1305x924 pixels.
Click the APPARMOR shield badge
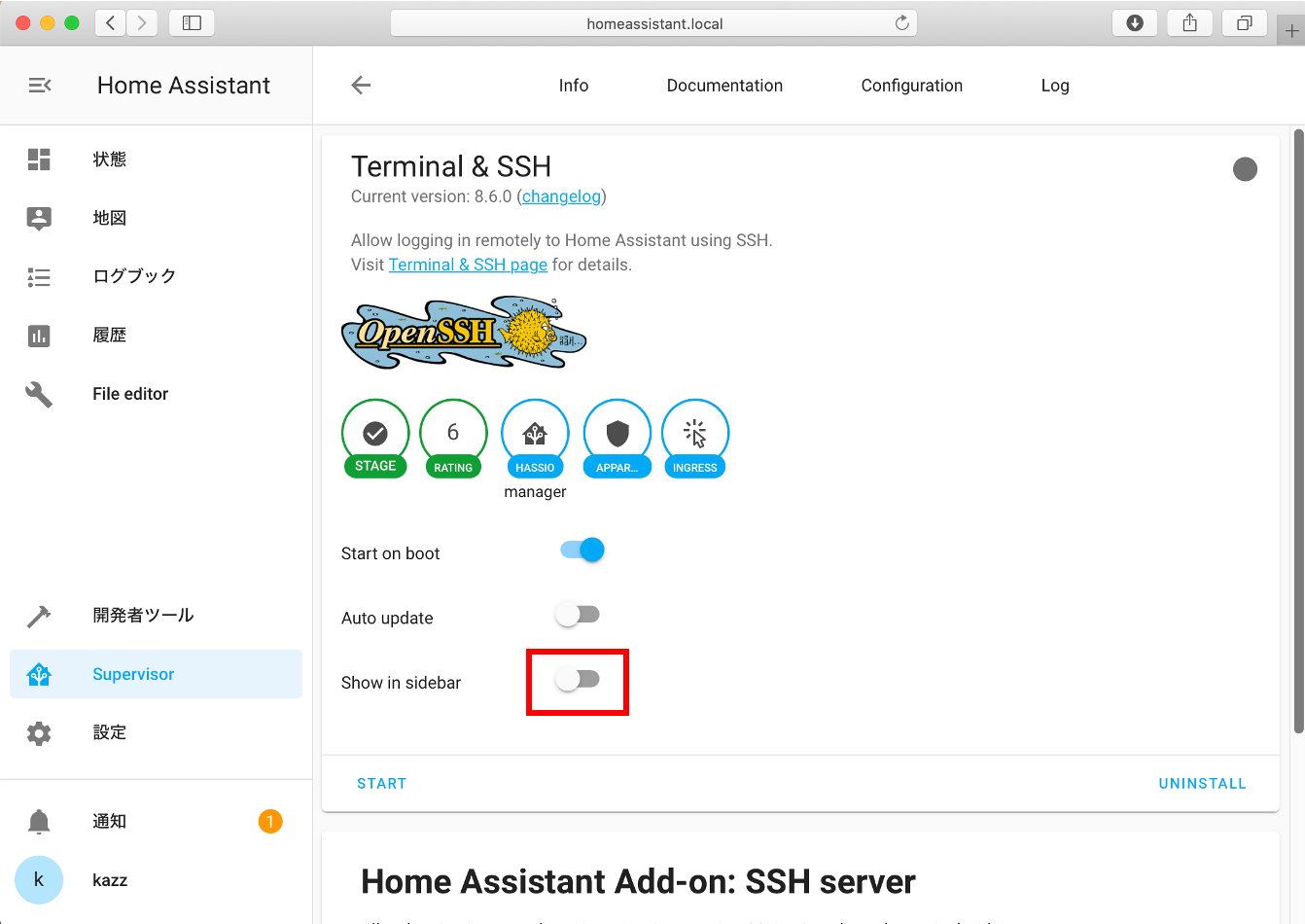(x=617, y=439)
